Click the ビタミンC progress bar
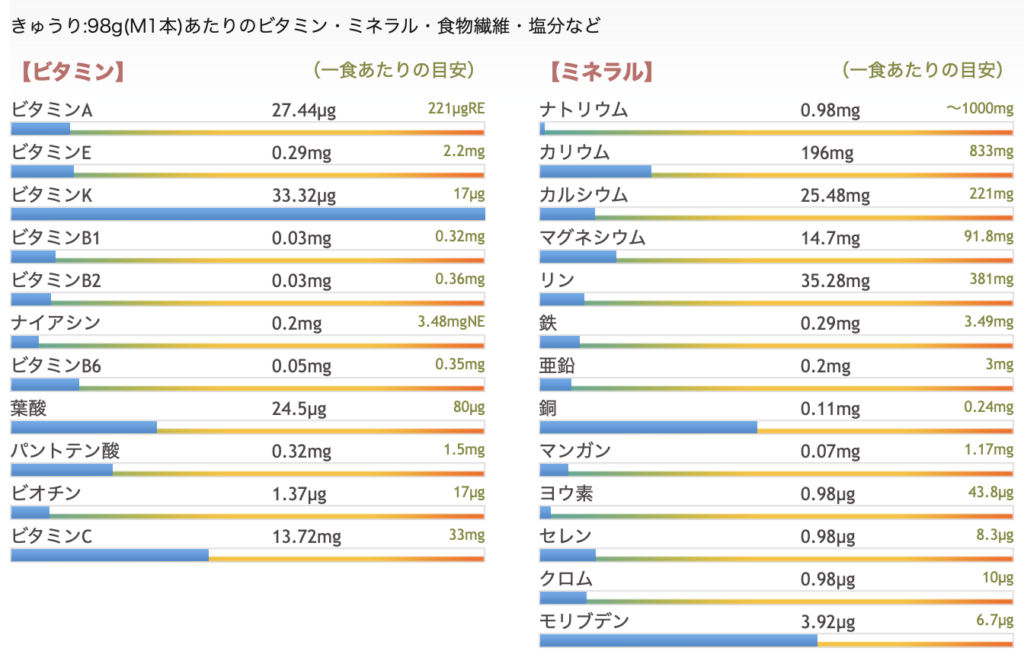The height and width of the screenshot is (664, 1024). 247,555
